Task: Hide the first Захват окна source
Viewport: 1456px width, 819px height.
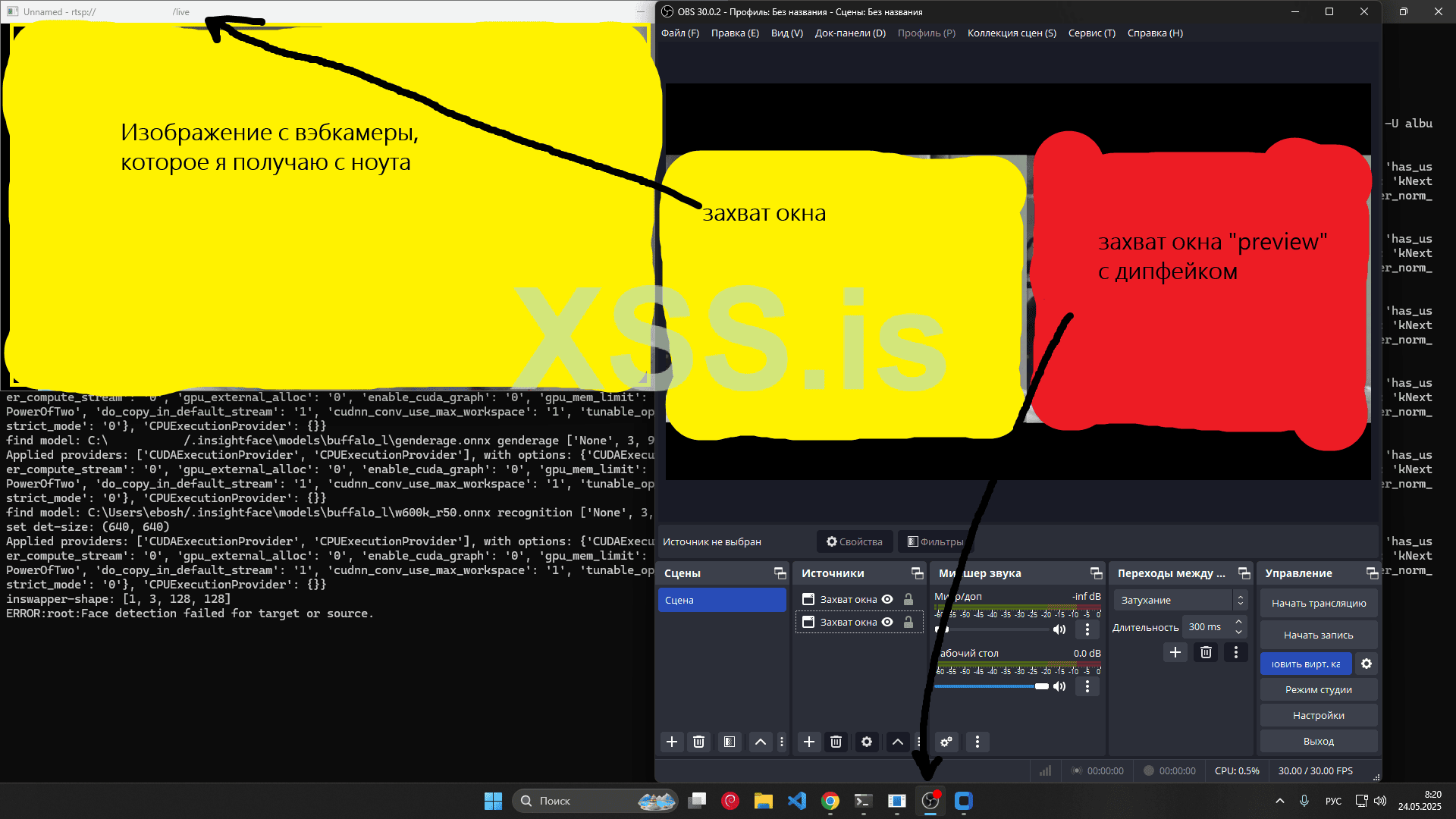Action: click(x=887, y=599)
